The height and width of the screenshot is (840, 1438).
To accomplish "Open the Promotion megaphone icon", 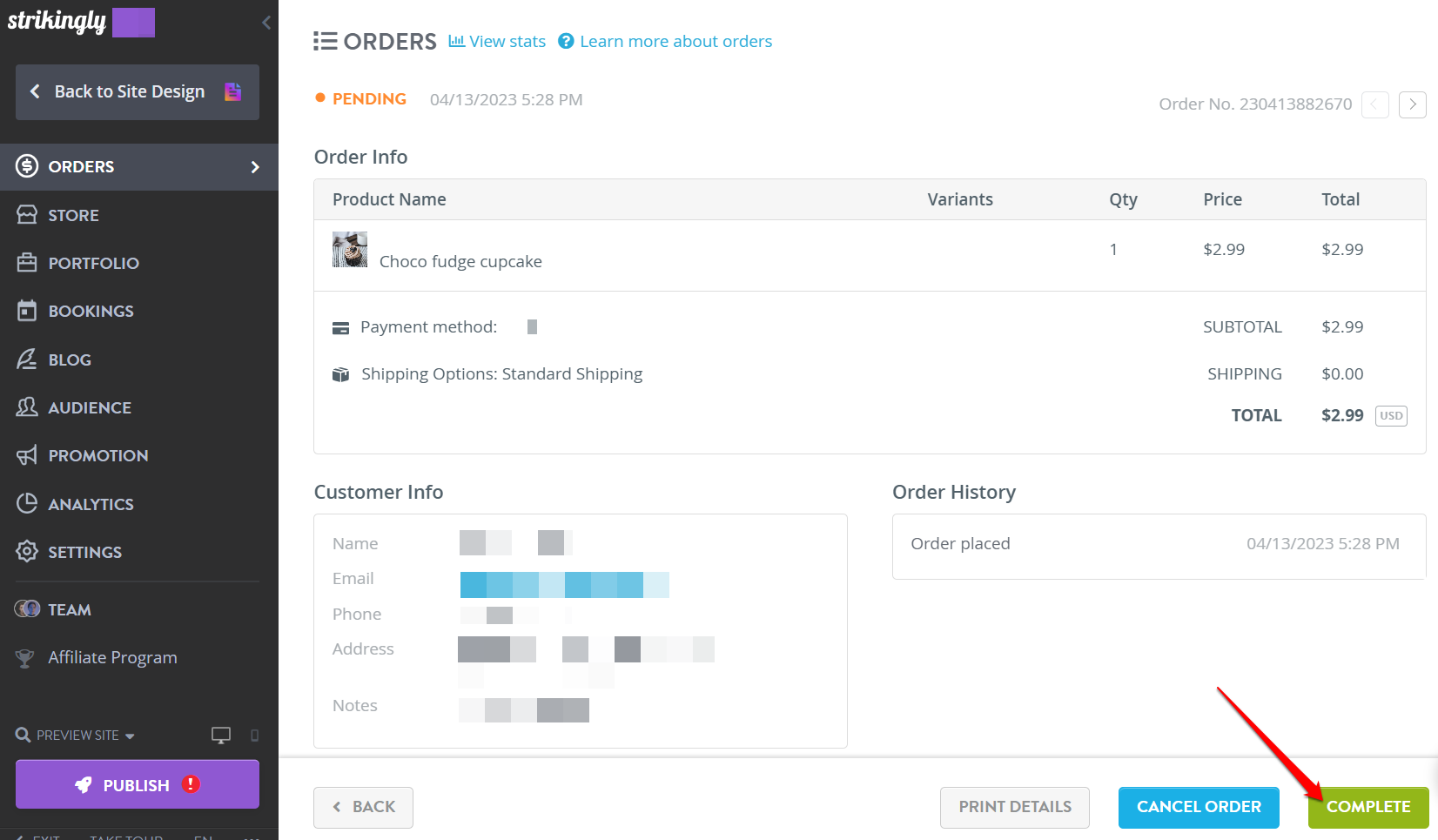I will coord(25,454).
